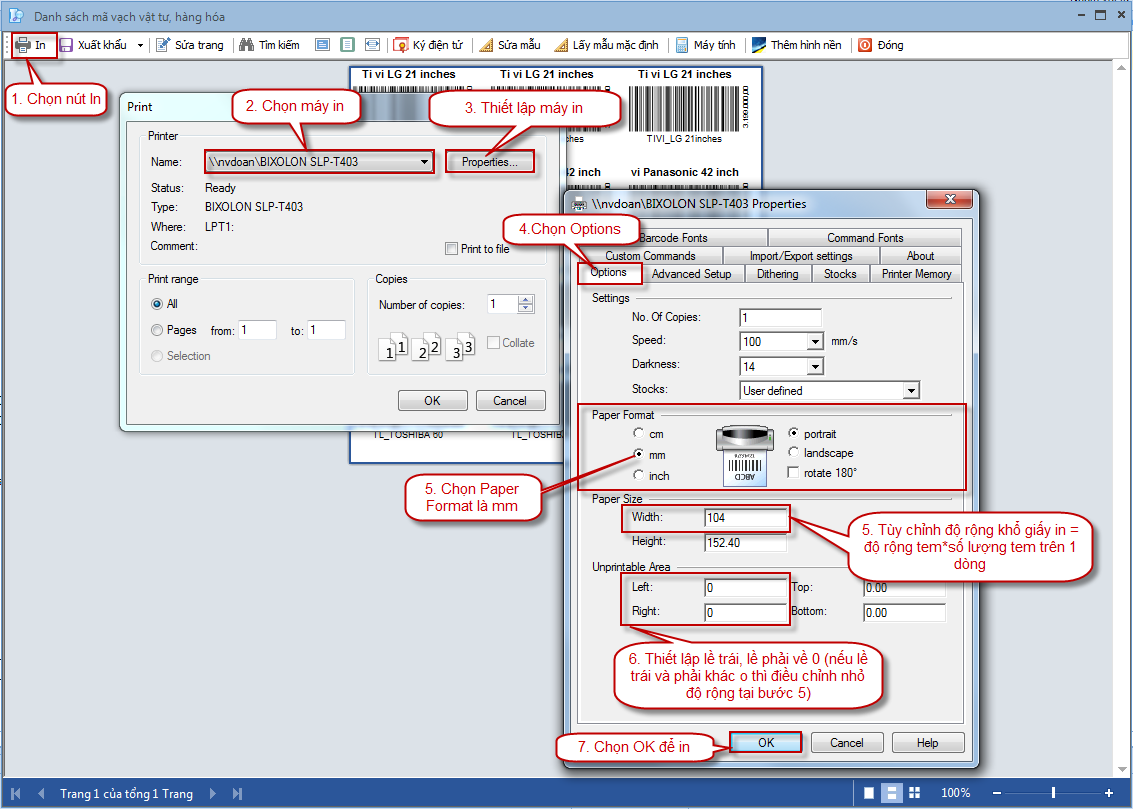Open the Stocks User defined dropdown
This screenshot has height=811, width=1134.
pyautogui.click(x=910, y=390)
